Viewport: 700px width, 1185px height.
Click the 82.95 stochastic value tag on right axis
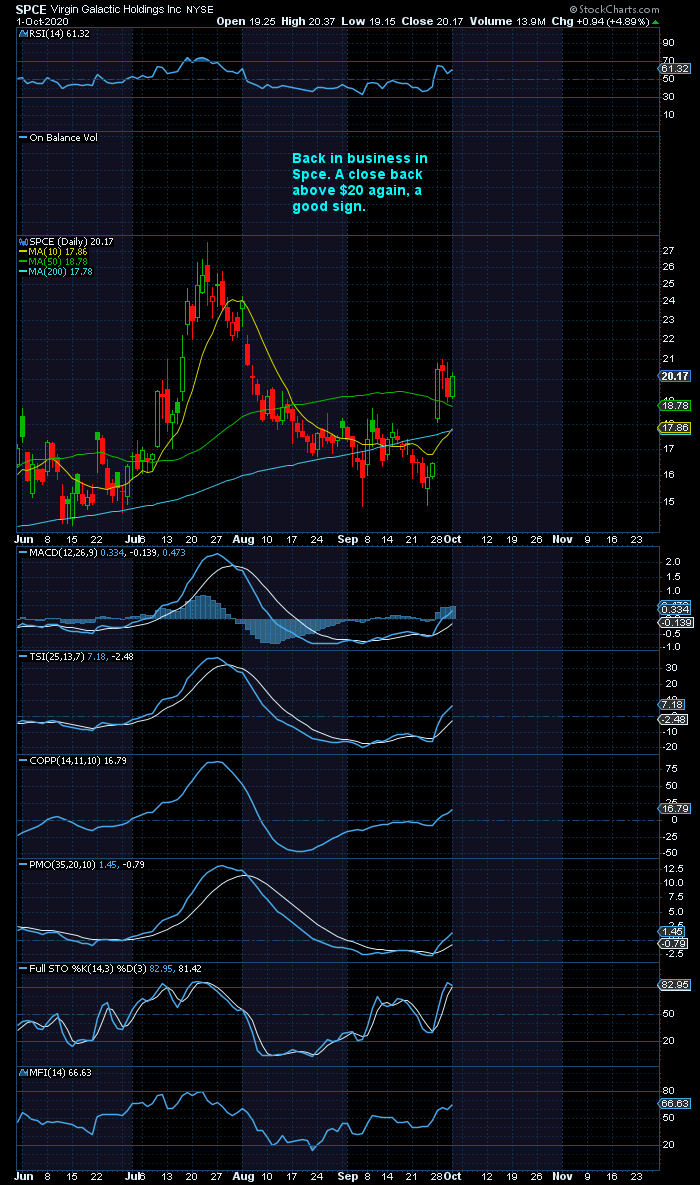pyautogui.click(x=674, y=985)
